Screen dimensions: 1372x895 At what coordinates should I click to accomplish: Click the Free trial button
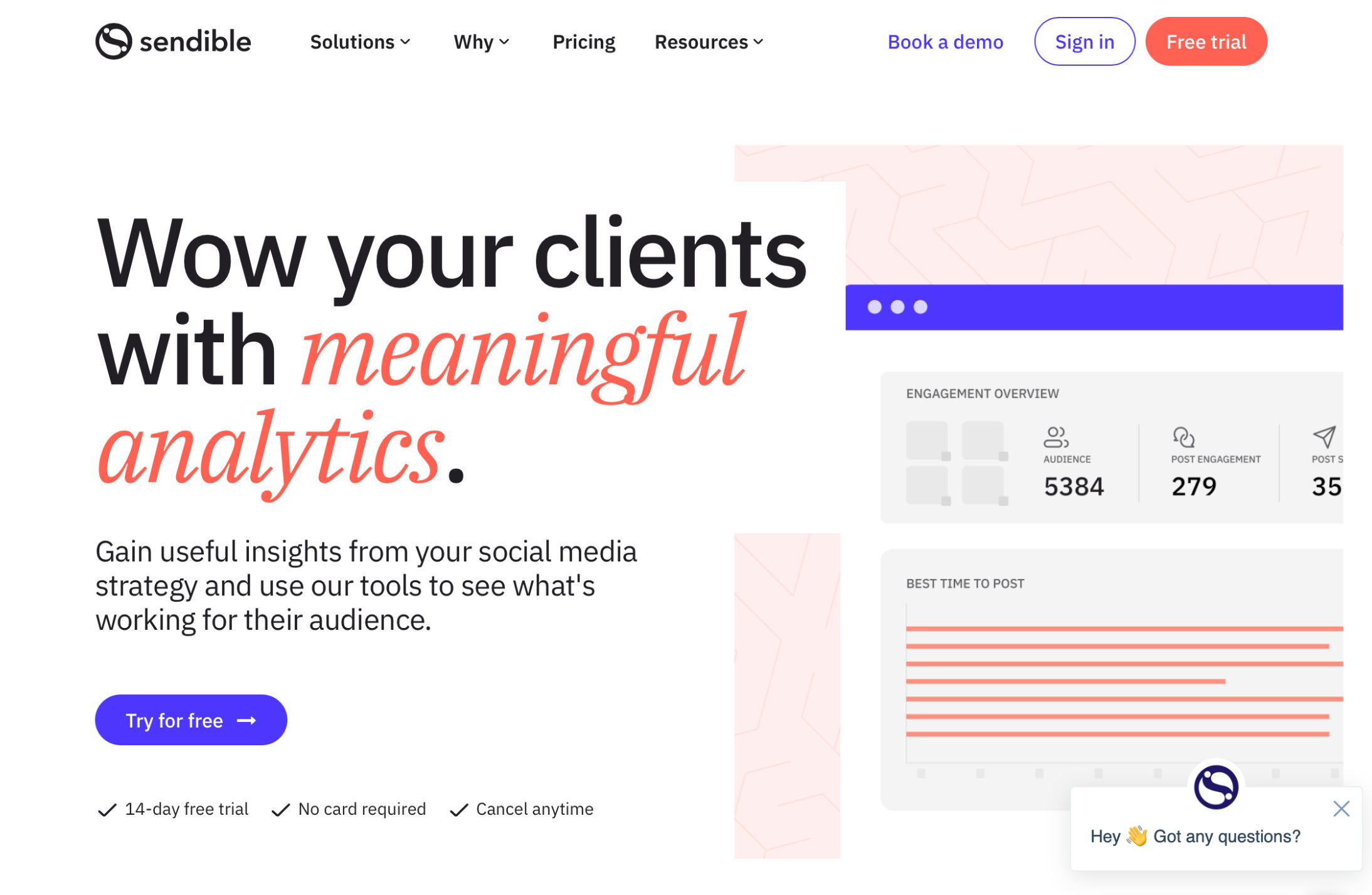click(1206, 41)
